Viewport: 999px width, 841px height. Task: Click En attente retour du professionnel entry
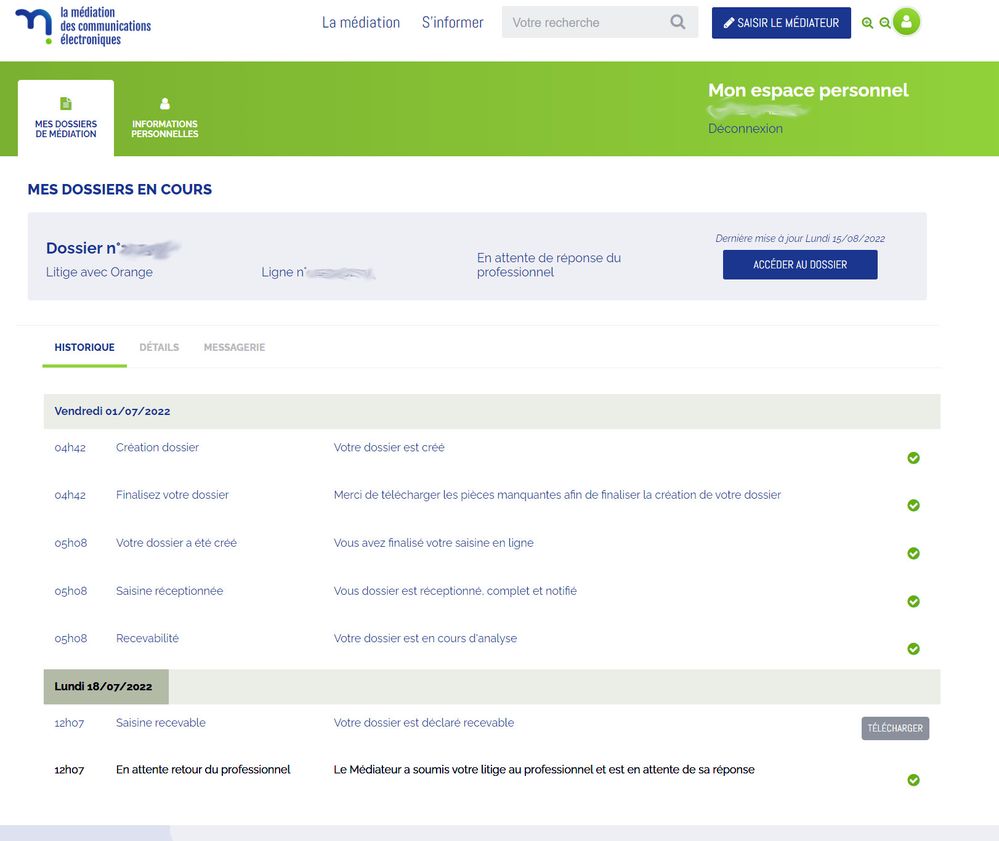(x=203, y=770)
